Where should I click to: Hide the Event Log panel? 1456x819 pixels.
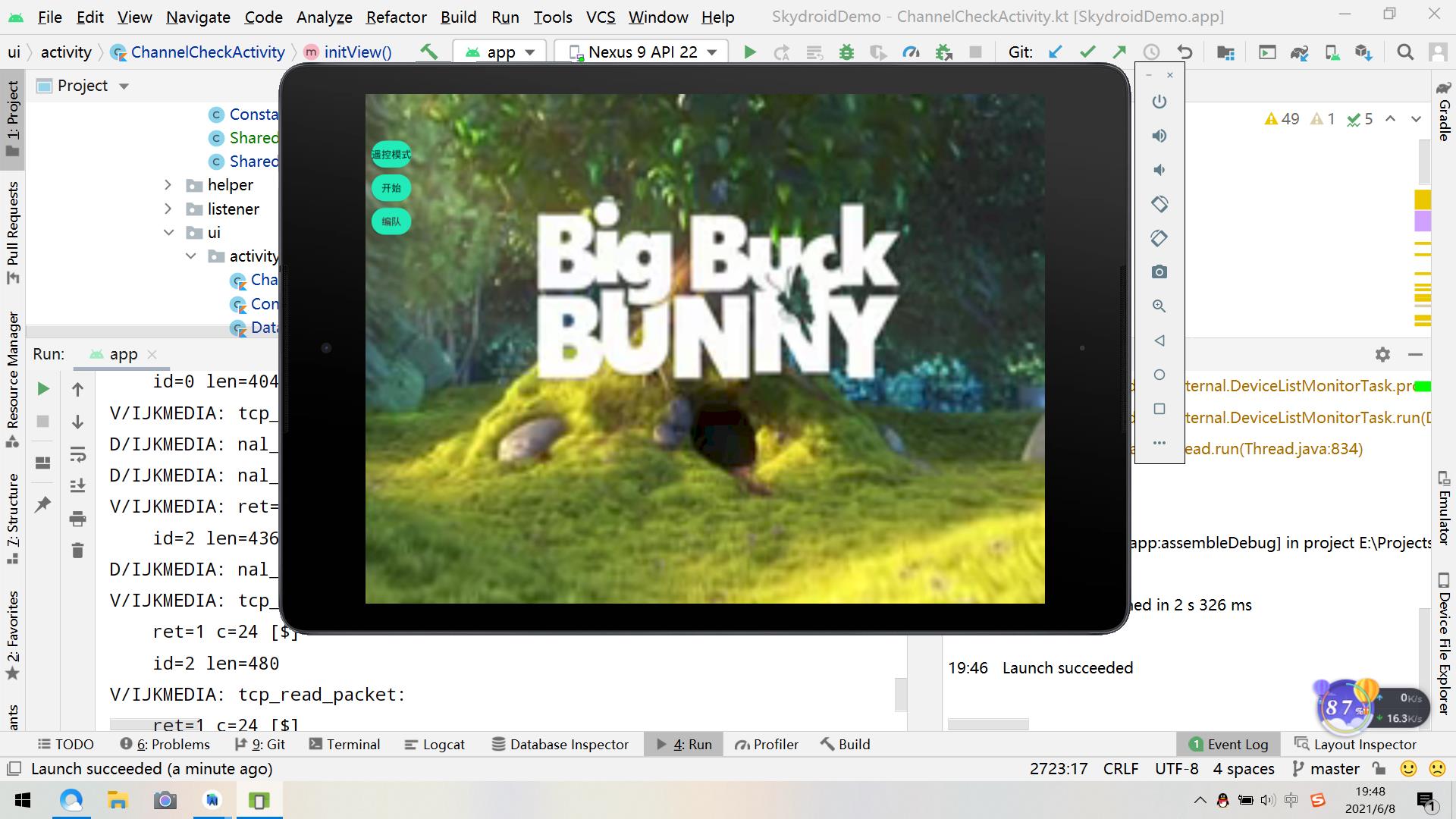point(1415,354)
